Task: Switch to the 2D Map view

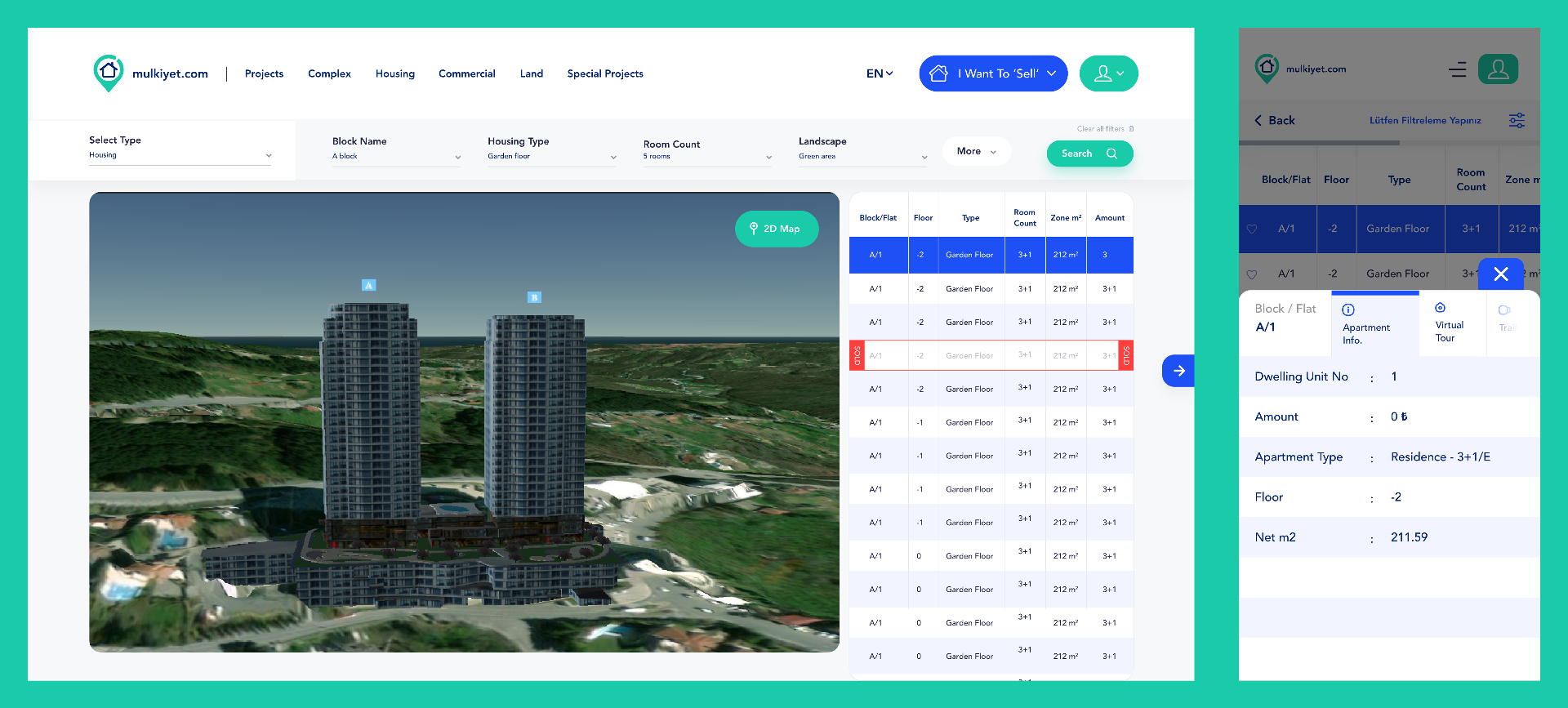Action: coord(777,229)
